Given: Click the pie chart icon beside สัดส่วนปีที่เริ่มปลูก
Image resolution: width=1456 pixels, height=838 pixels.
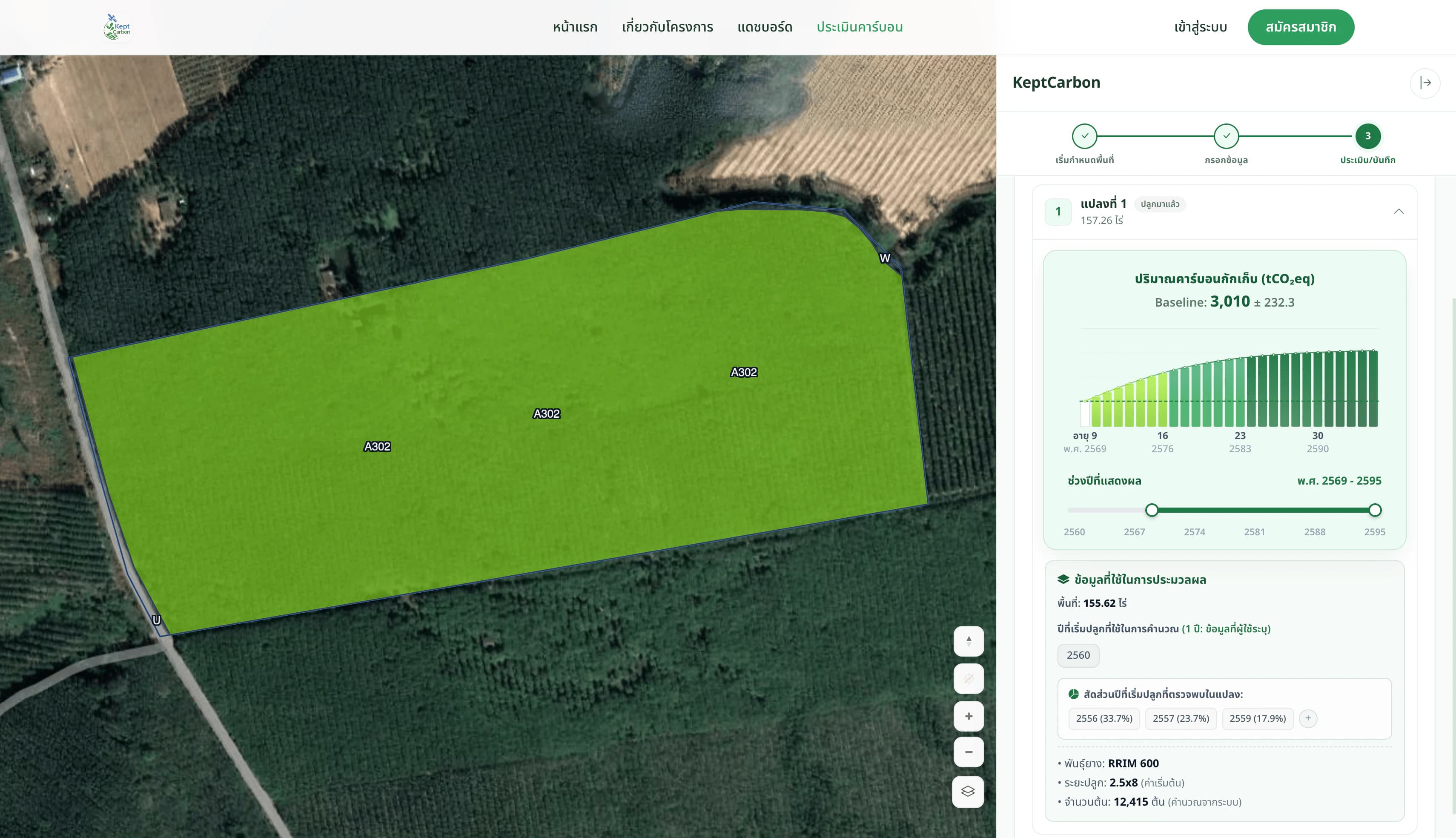Looking at the screenshot, I should coord(1073,694).
